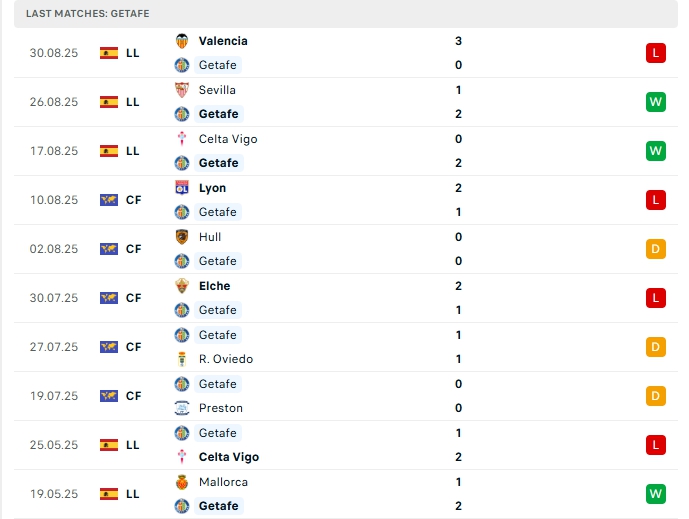Click the LL league label on 26.08.25
The width and height of the screenshot is (689, 519).
pos(133,102)
